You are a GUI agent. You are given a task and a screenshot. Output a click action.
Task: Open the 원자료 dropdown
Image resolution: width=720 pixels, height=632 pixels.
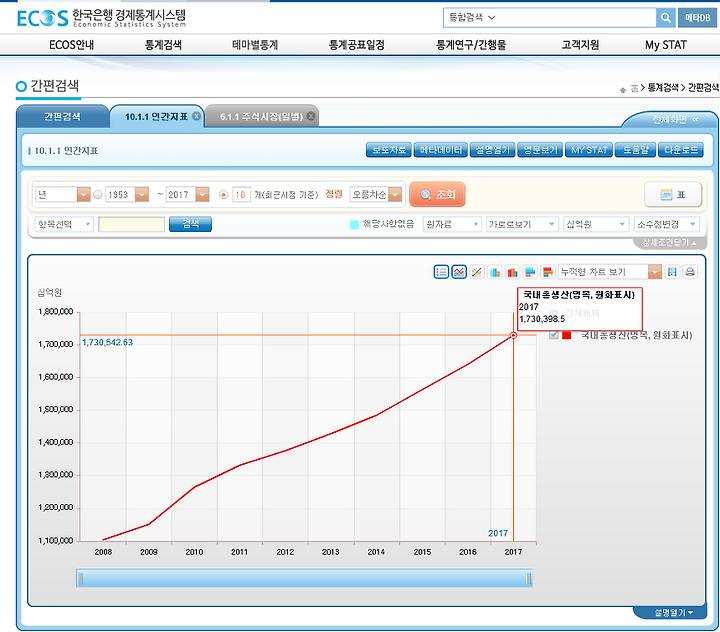coord(452,225)
